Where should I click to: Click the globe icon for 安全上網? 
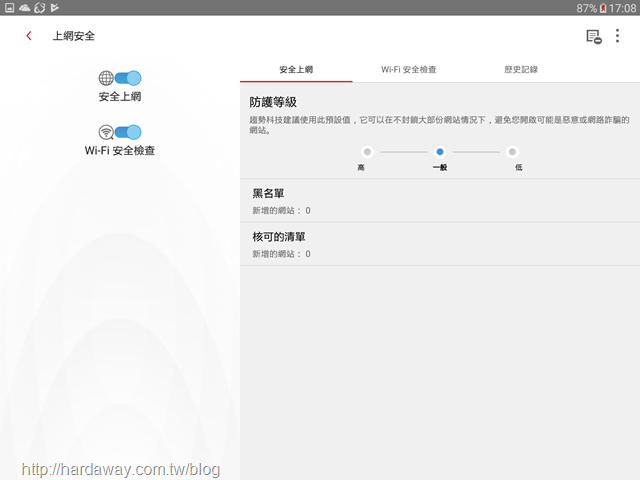(106, 78)
